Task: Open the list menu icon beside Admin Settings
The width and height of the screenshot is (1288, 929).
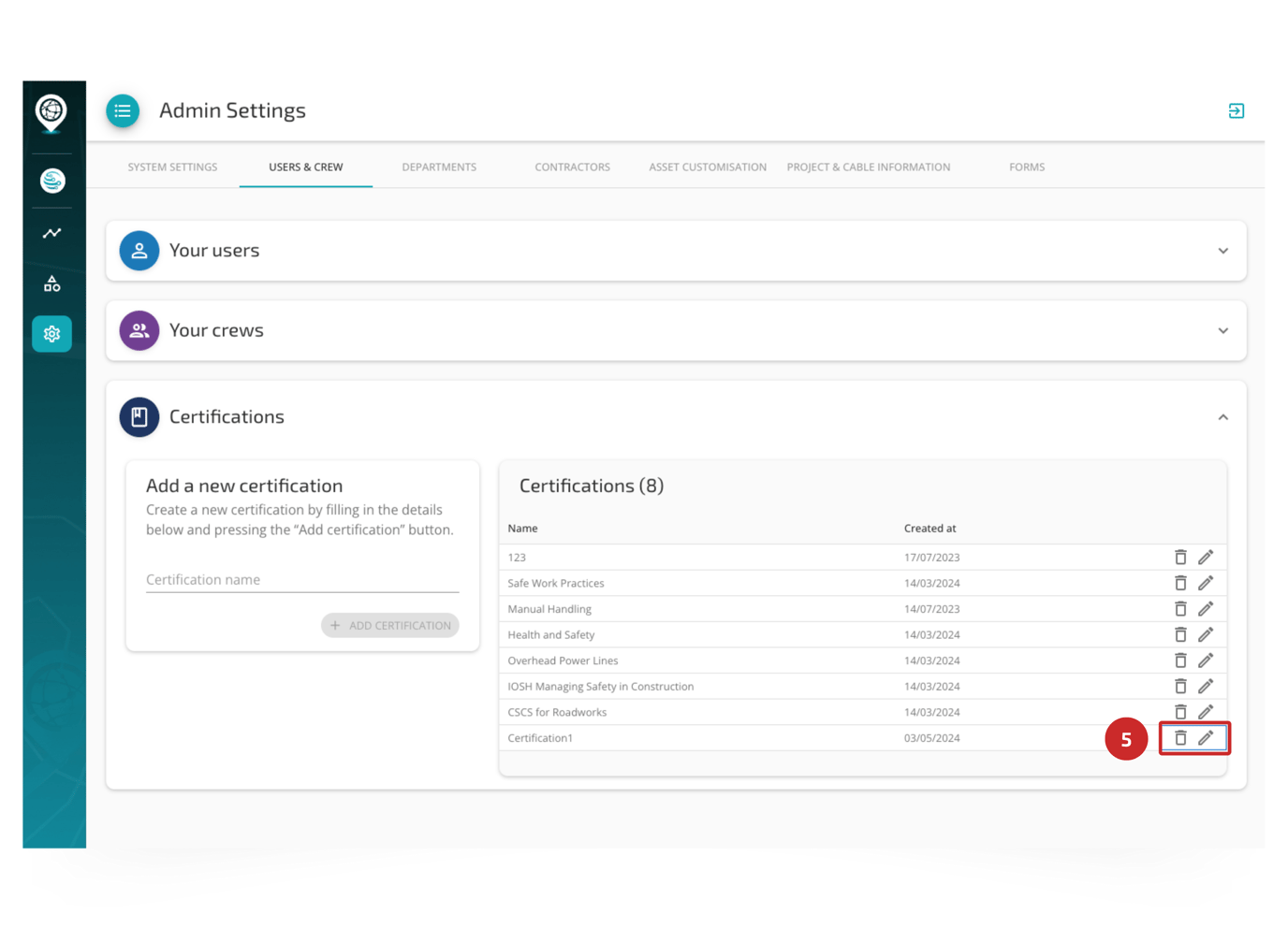Action: pyautogui.click(x=123, y=110)
